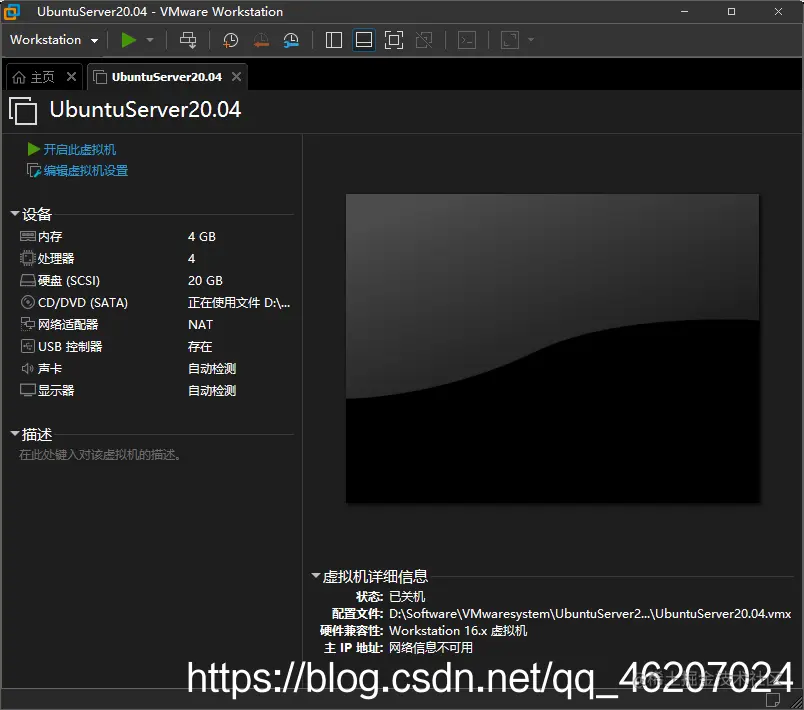Viewport: 804px width, 710px height.
Task: Toggle the thumbnail bar view icon
Action: click(364, 40)
